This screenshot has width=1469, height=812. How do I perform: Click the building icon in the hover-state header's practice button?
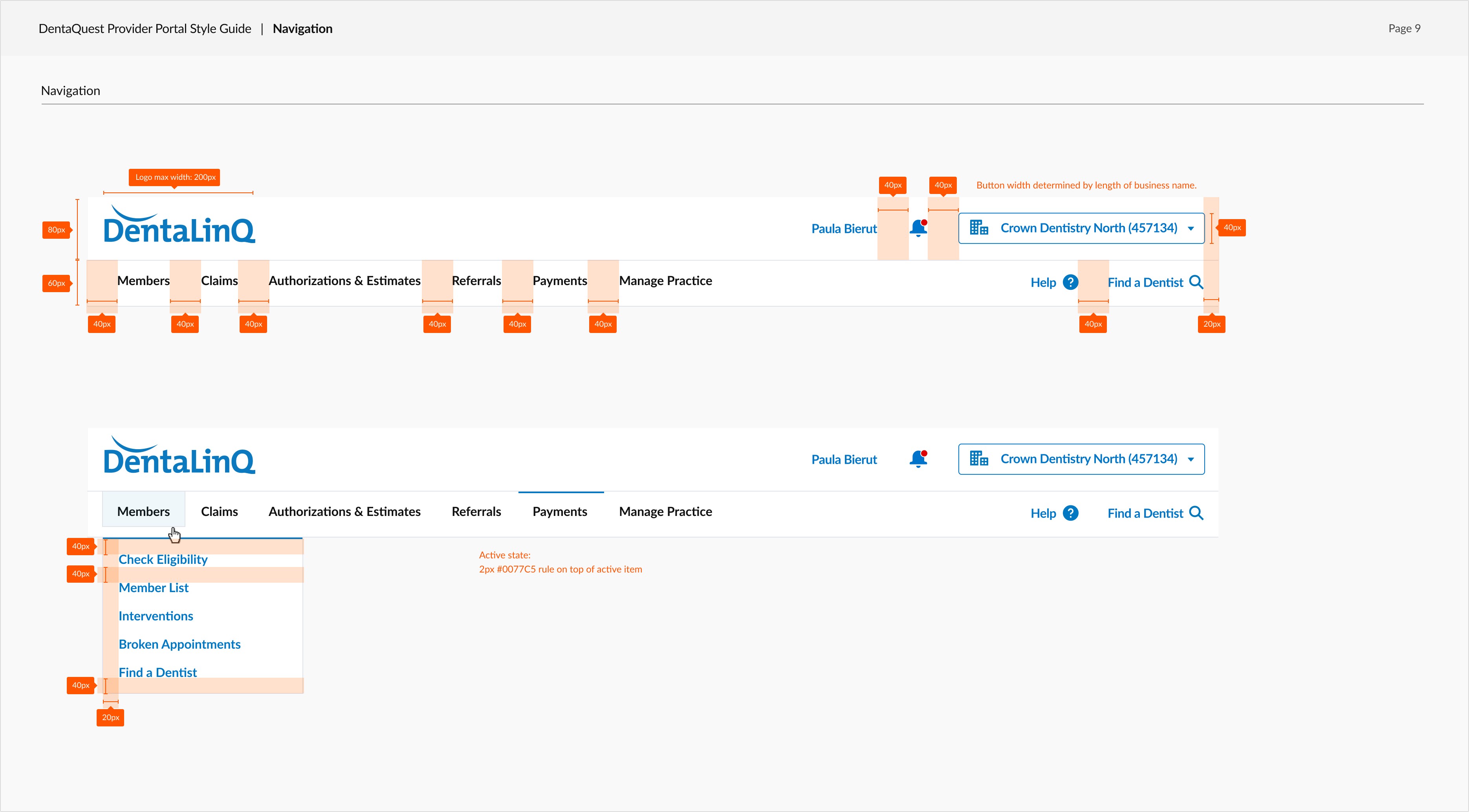click(979, 459)
